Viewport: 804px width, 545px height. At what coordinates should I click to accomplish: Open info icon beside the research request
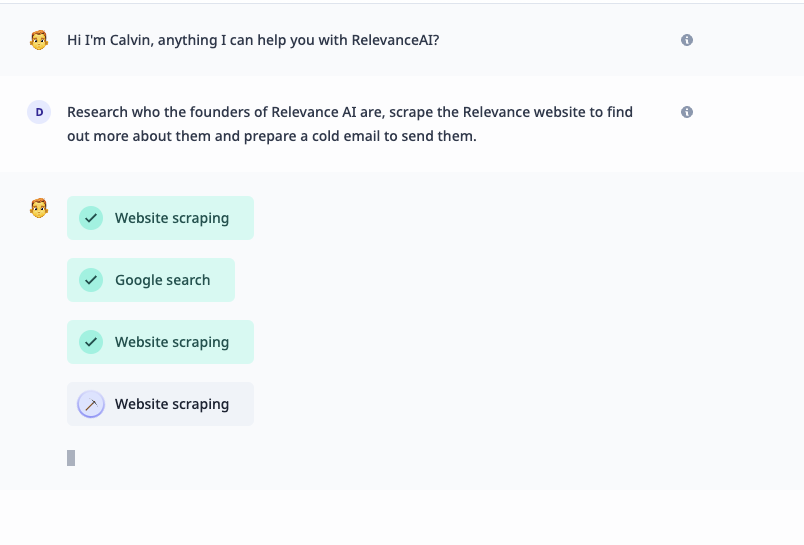point(687,112)
